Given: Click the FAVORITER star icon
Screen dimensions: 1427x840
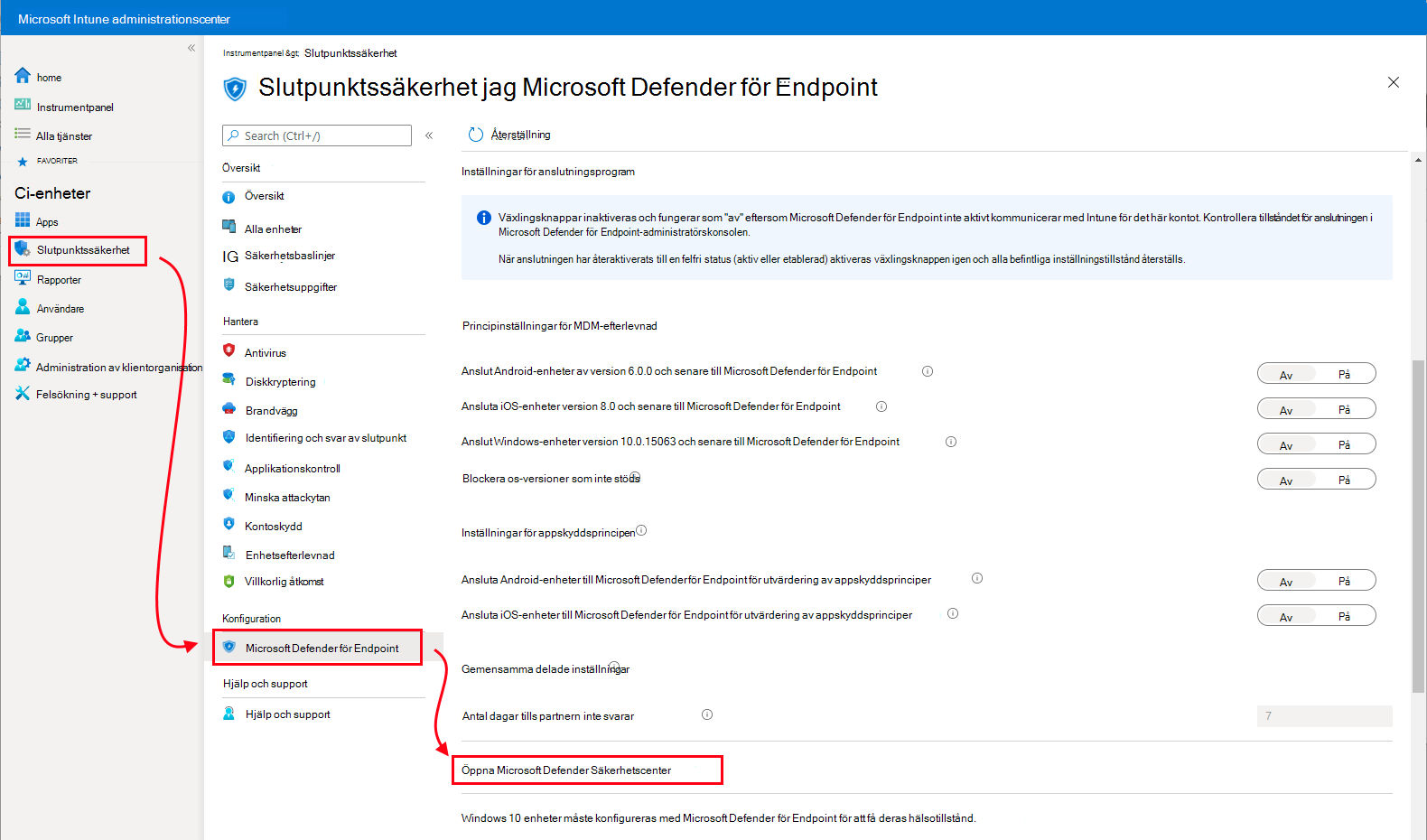Looking at the screenshot, I should click(23, 162).
